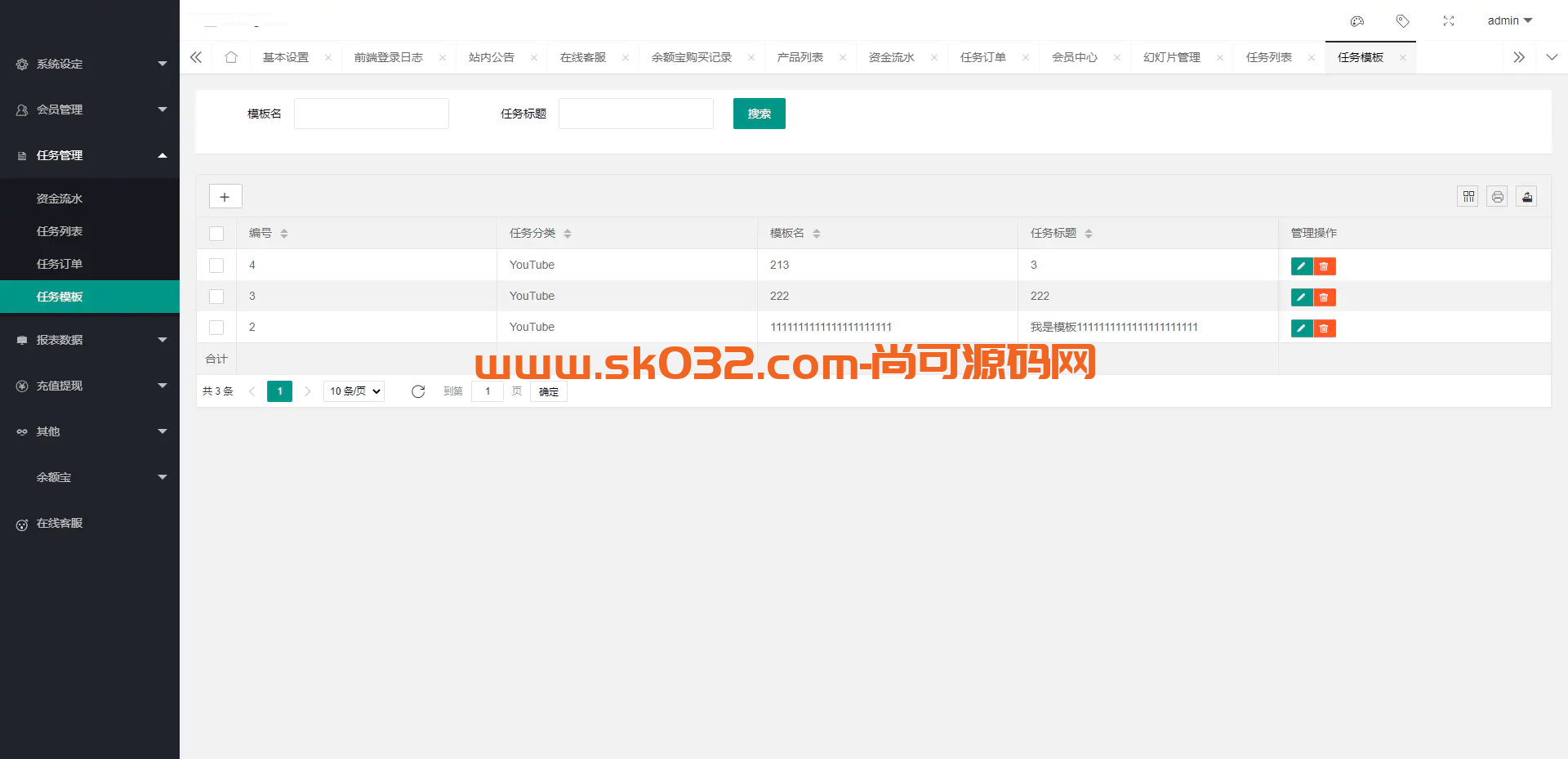The width and height of the screenshot is (1568, 759).
Task: Switch to 幻灯片管理 tab
Action: (x=1172, y=57)
